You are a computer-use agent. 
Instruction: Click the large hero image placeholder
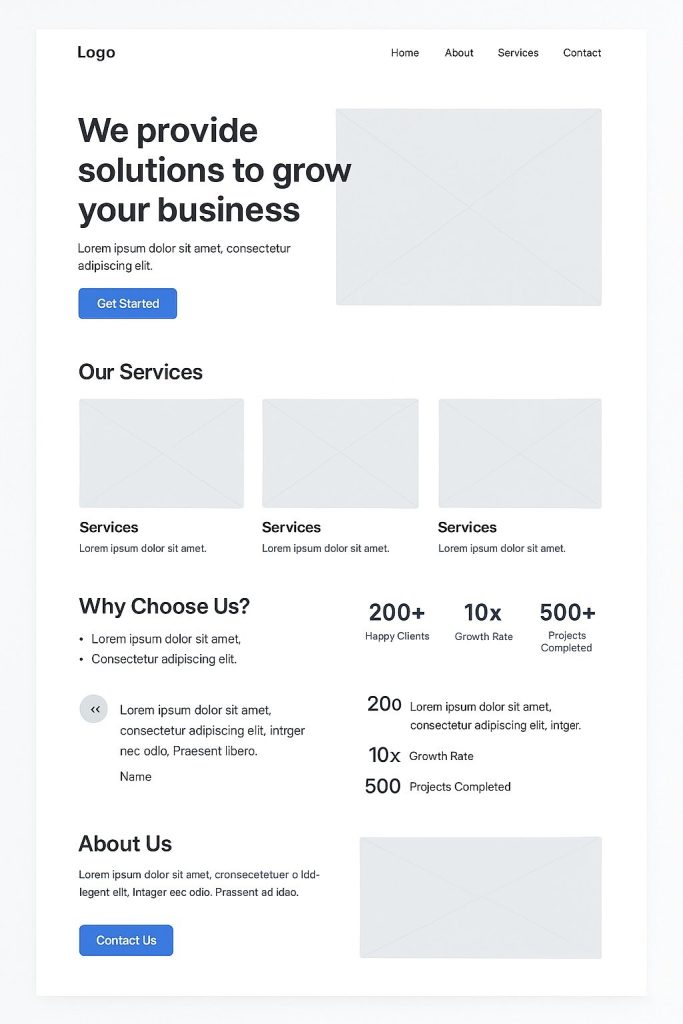coord(468,207)
